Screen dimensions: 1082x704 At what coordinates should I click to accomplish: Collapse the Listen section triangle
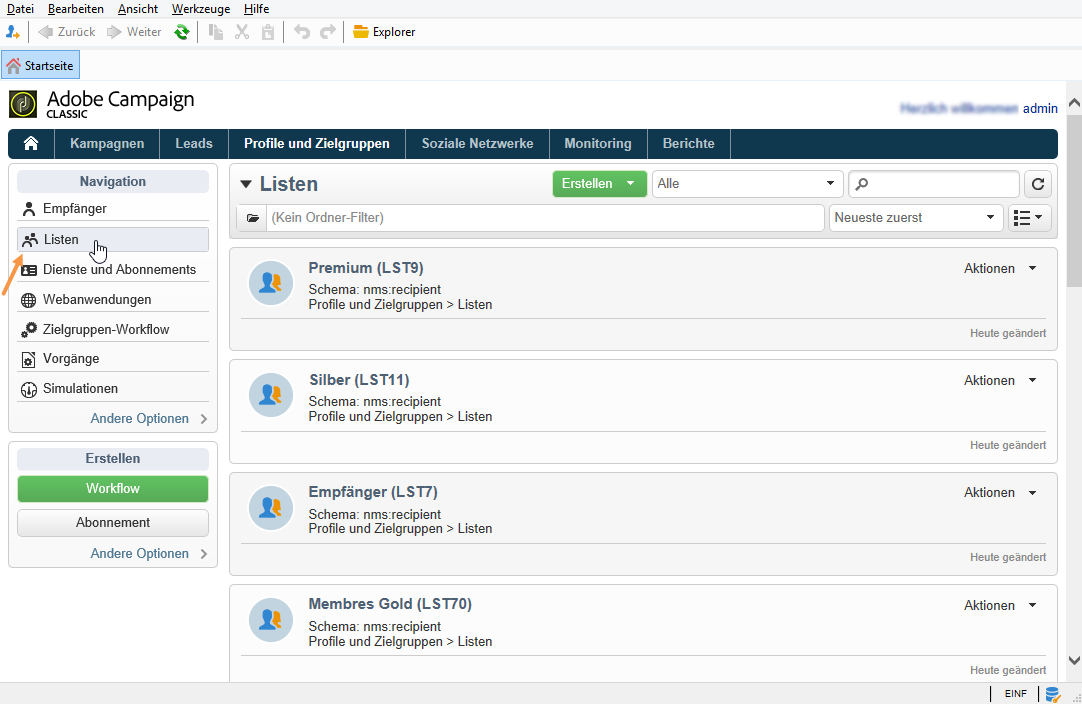[x=246, y=184]
